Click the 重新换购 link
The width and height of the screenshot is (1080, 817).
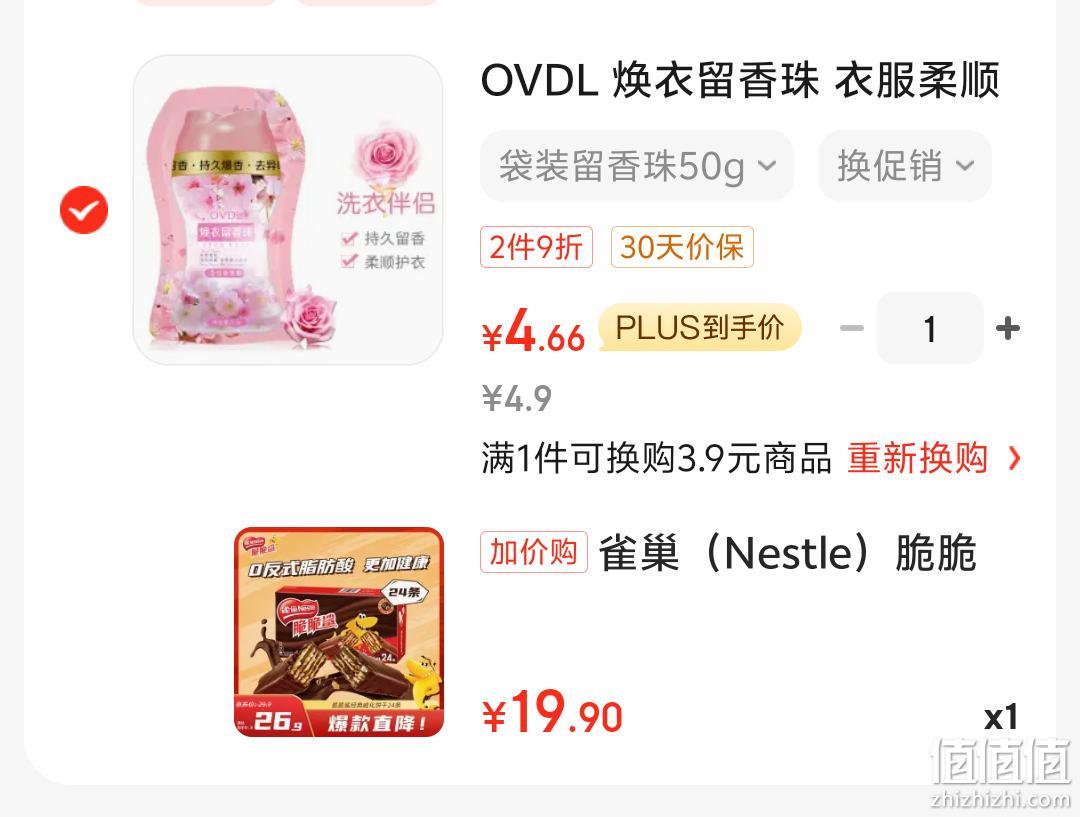(x=917, y=458)
